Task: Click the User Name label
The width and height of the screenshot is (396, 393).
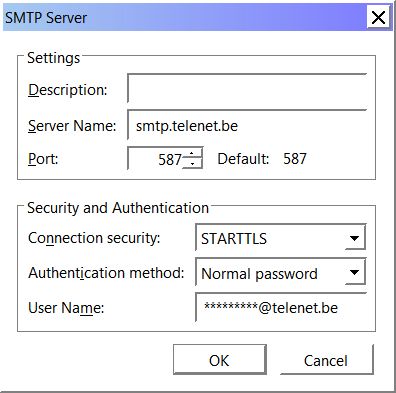Action: (x=66, y=308)
